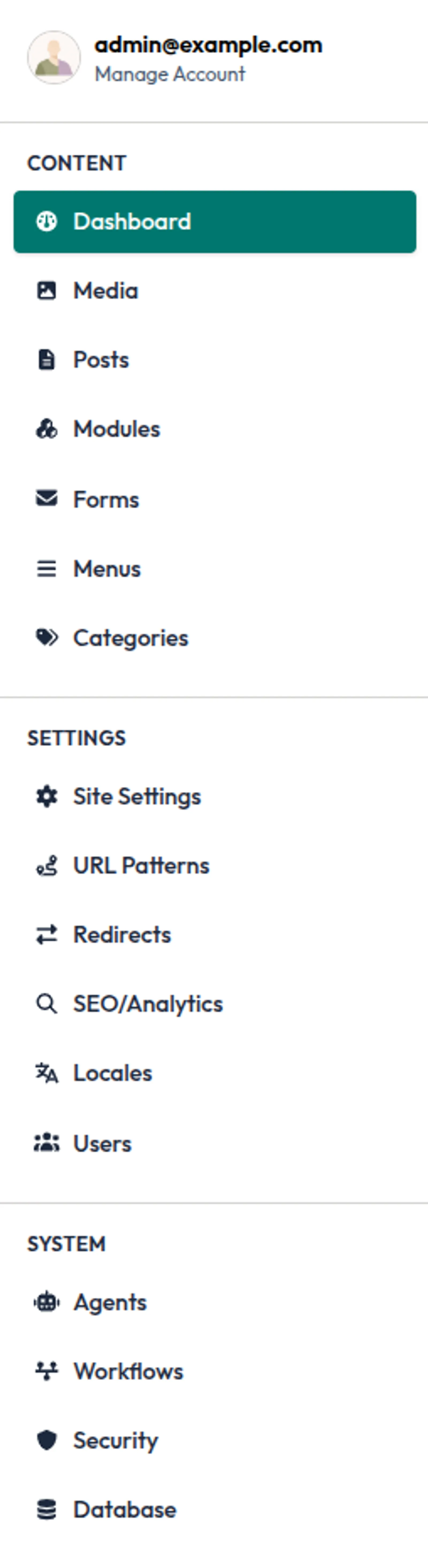Click the Manage Account link

click(170, 74)
